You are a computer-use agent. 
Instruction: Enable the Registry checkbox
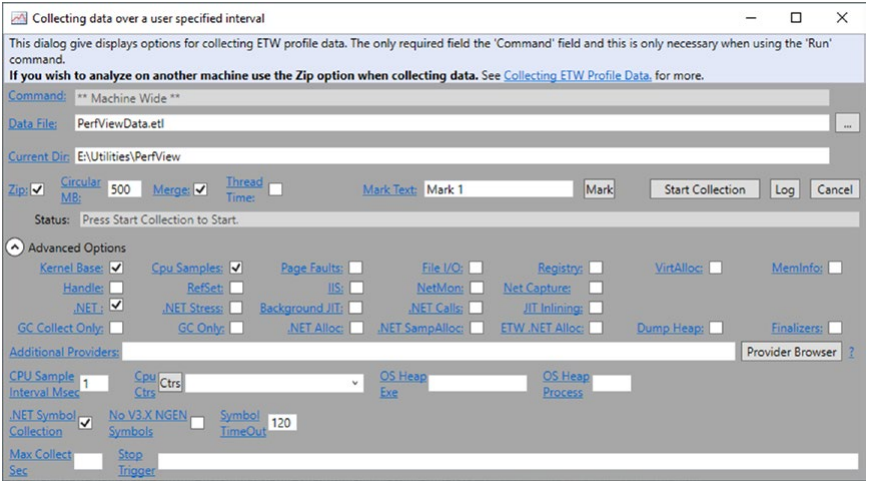pos(596,268)
